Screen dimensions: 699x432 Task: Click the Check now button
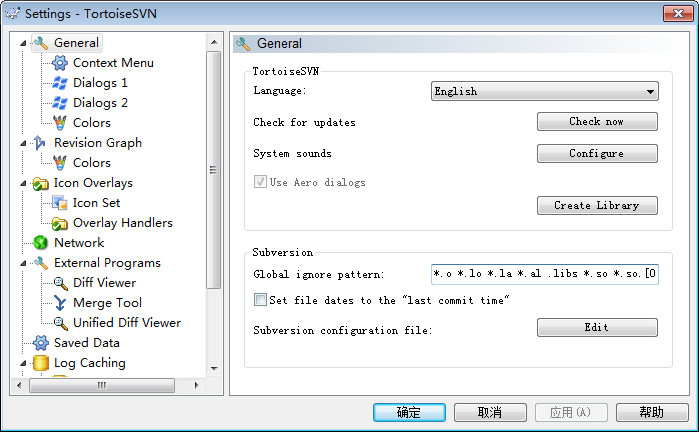(597, 121)
